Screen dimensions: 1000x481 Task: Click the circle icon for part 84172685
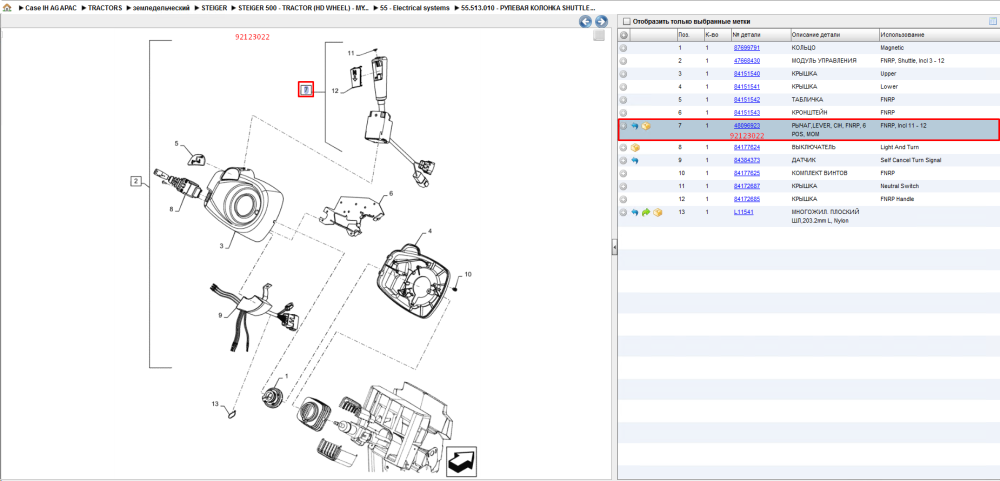(624, 199)
